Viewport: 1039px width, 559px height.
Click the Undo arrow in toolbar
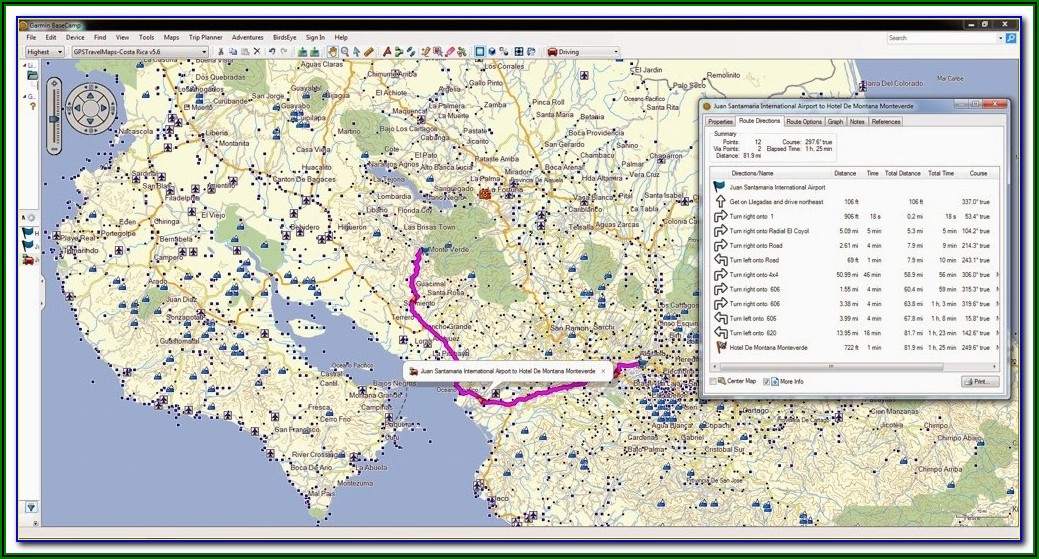pos(271,51)
